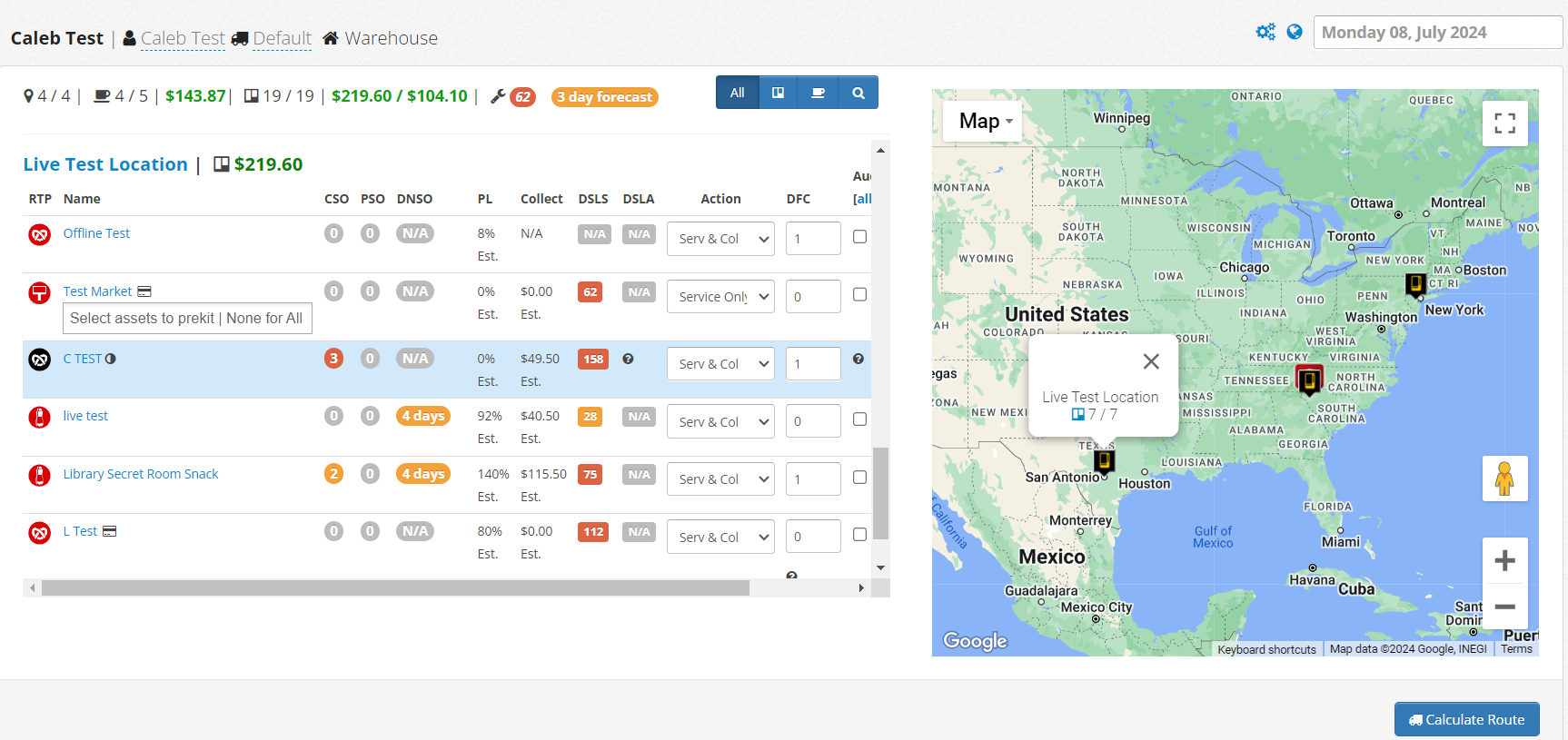The image size is (1568, 740).
Task: Click the C TEST RTP icon
Action: (x=39, y=360)
